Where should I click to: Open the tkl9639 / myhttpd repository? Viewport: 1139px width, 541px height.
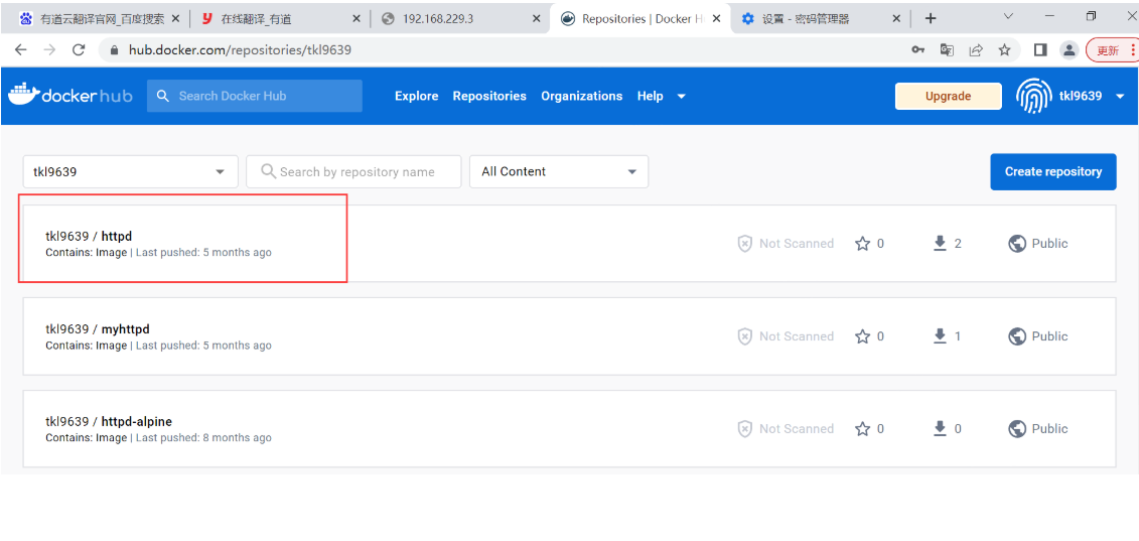point(97,329)
